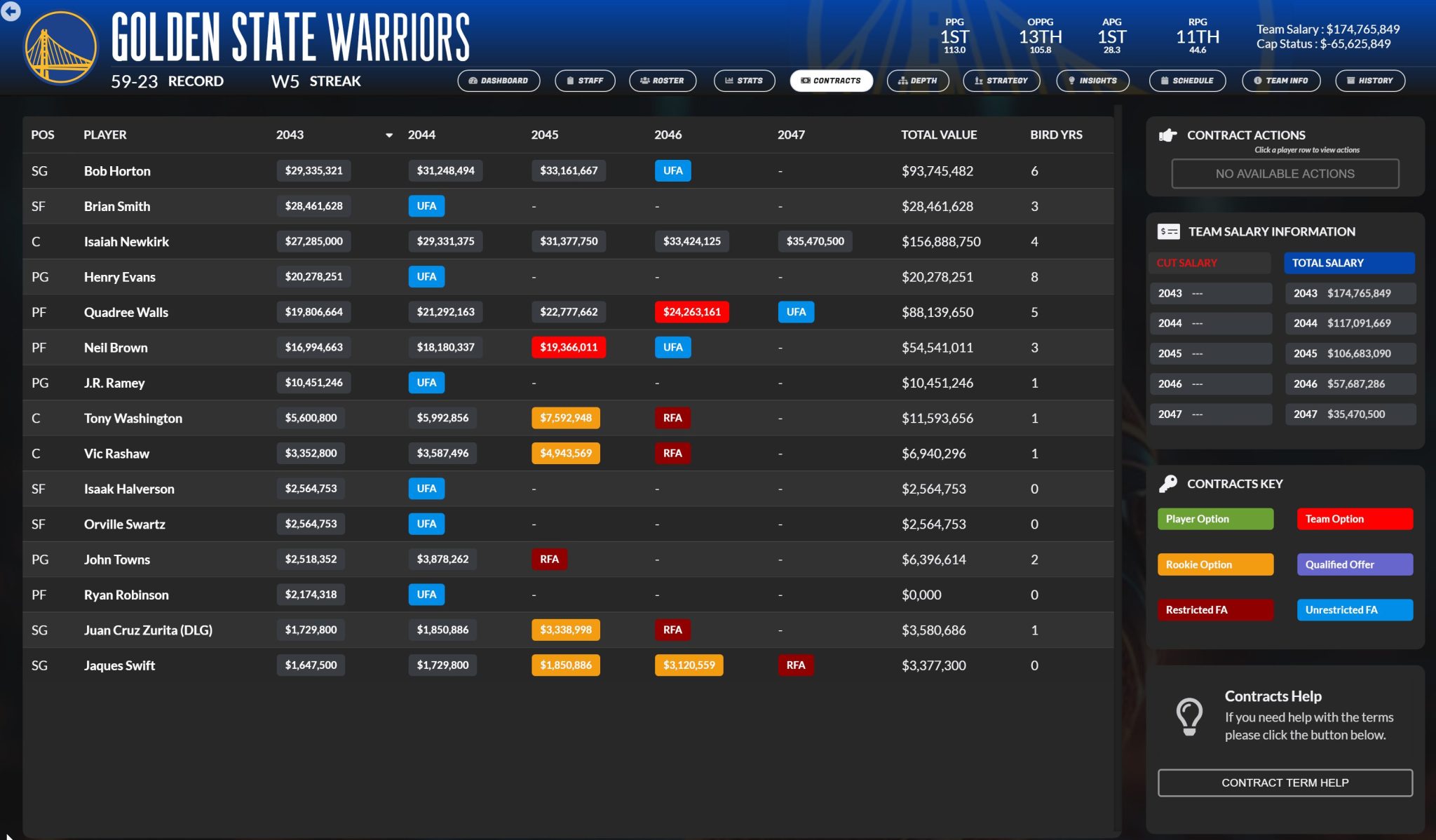
Task: Go to the Schedule tab
Action: (x=1186, y=81)
